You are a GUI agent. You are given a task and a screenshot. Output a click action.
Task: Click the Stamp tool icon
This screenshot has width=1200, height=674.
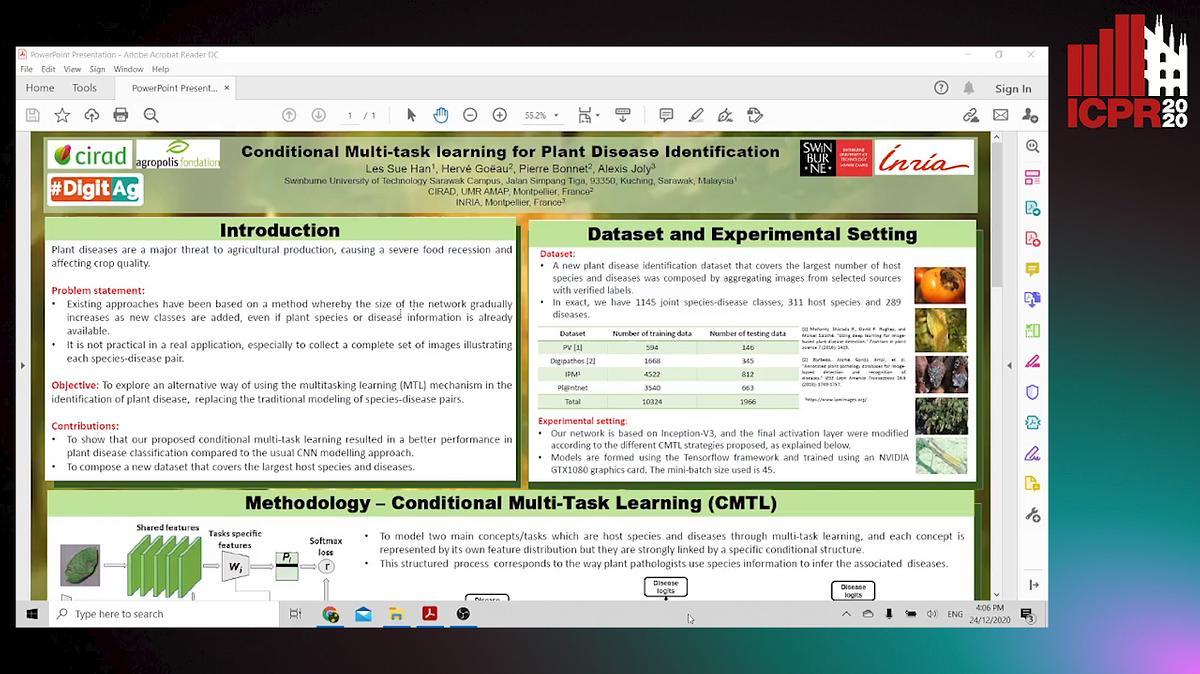tap(755, 115)
